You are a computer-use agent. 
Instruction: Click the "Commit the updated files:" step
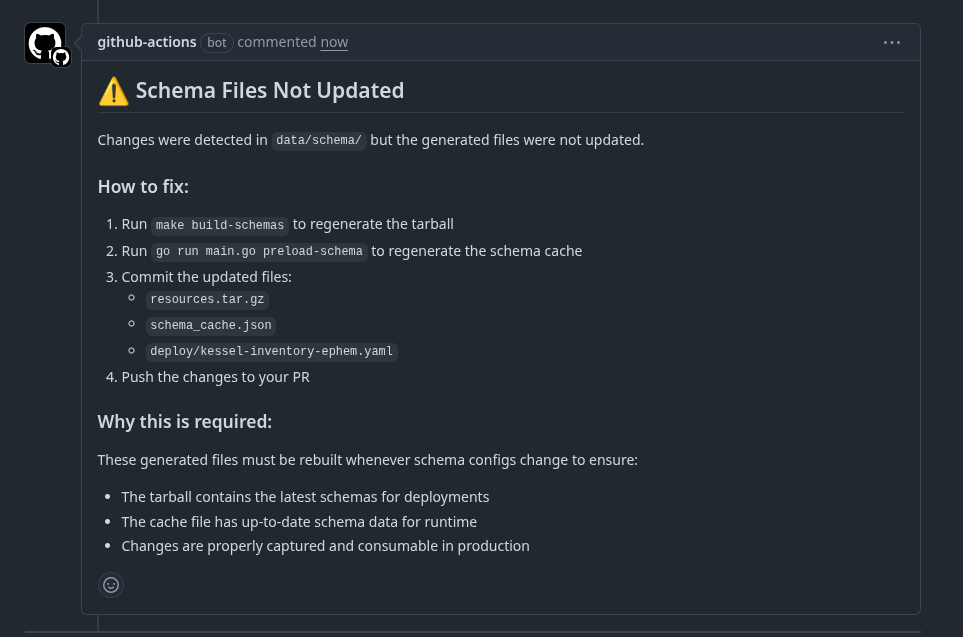coord(206,277)
